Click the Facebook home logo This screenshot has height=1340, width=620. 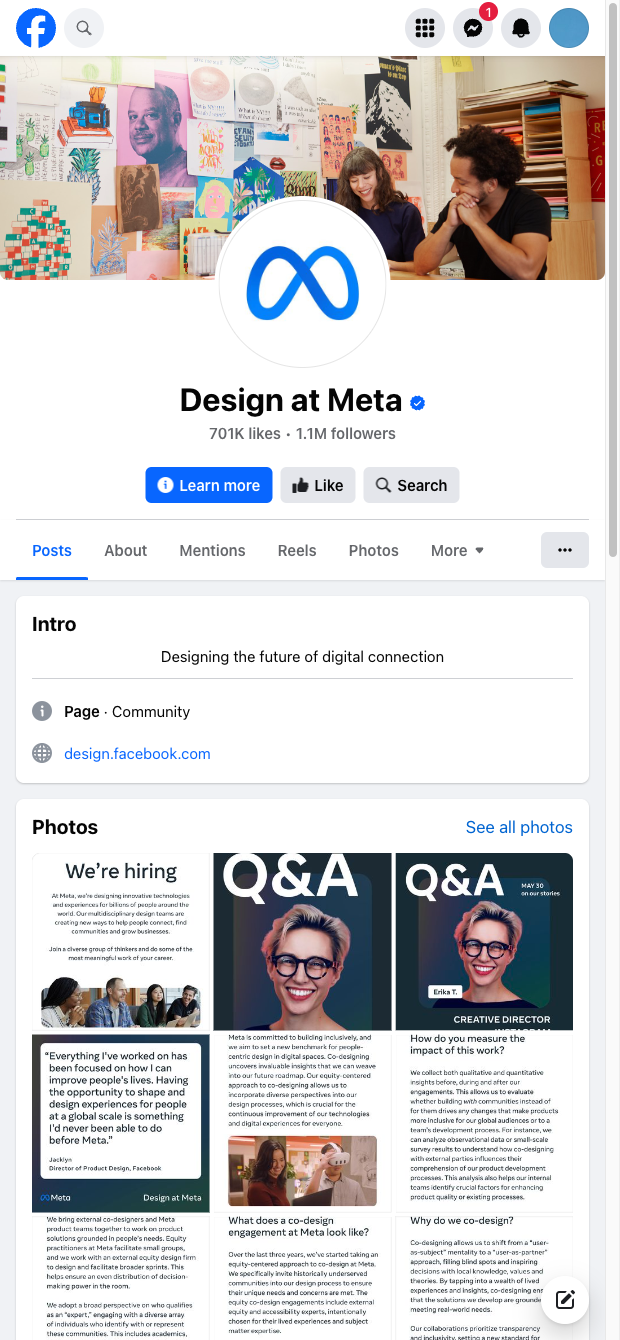pos(36,28)
